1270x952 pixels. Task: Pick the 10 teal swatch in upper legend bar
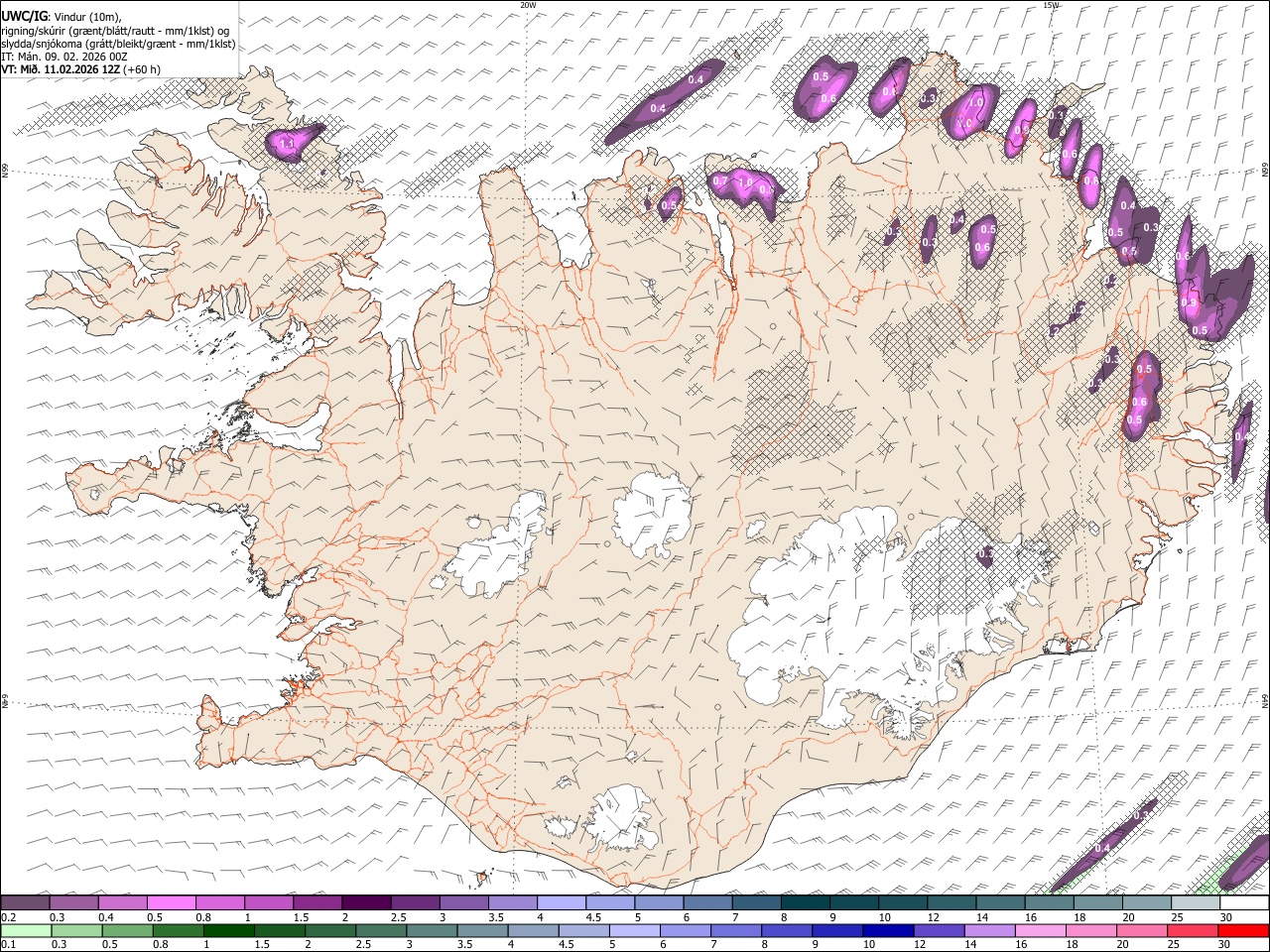[x=903, y=902]
